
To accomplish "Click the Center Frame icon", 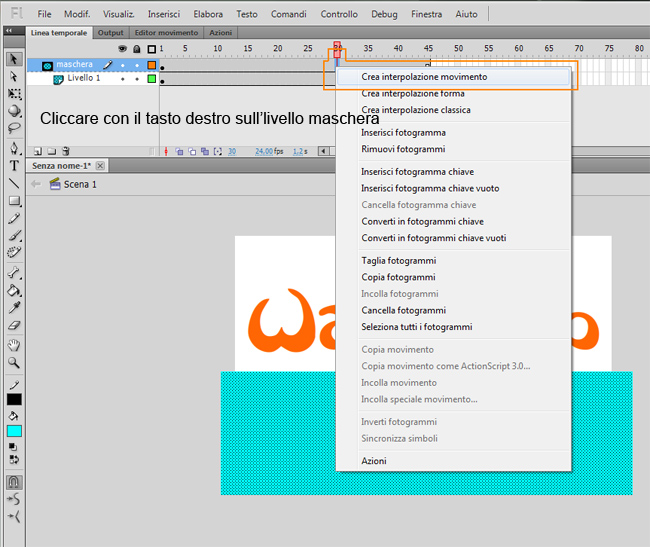I will click(x=166, y=151).
